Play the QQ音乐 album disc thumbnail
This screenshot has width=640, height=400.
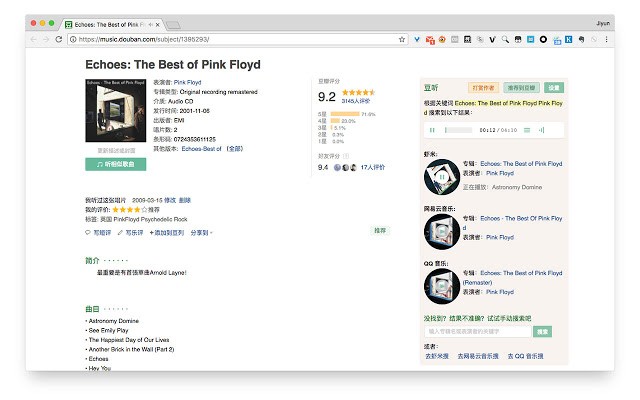[441, 284]
